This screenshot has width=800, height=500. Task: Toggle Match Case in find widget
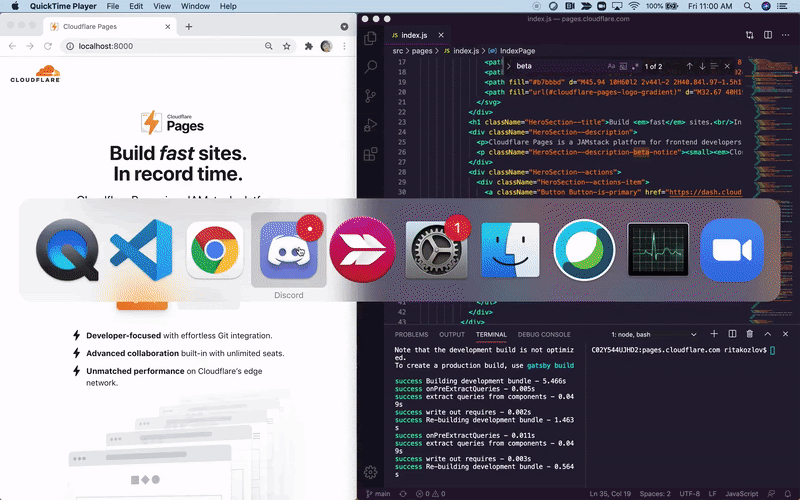coord(611,66)
